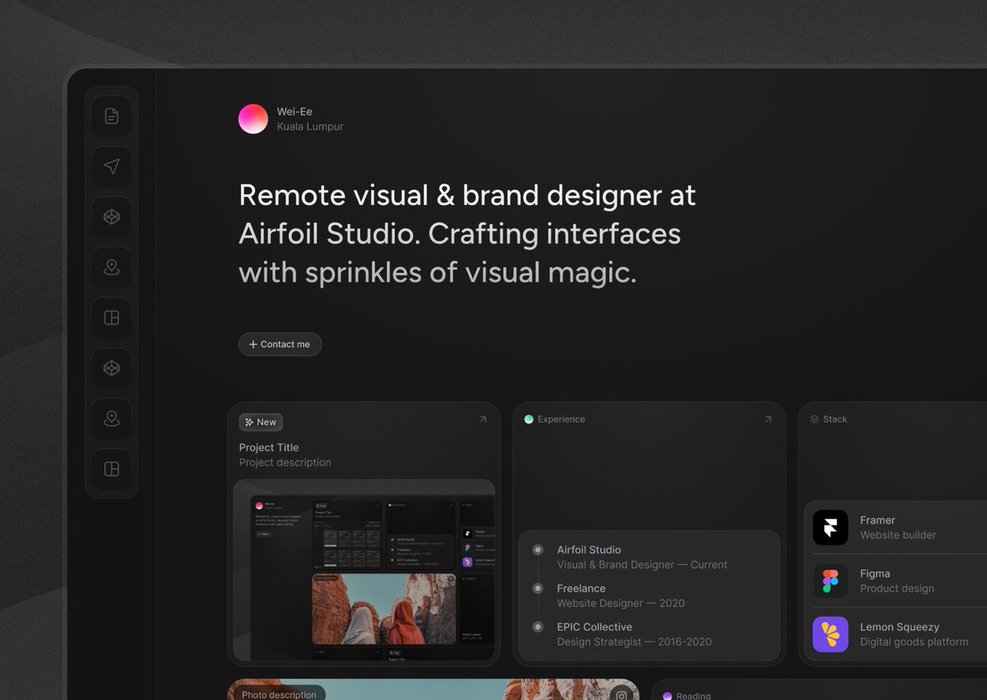
Task: Click the document page icon in sidebar
Action: coord(111,116)
